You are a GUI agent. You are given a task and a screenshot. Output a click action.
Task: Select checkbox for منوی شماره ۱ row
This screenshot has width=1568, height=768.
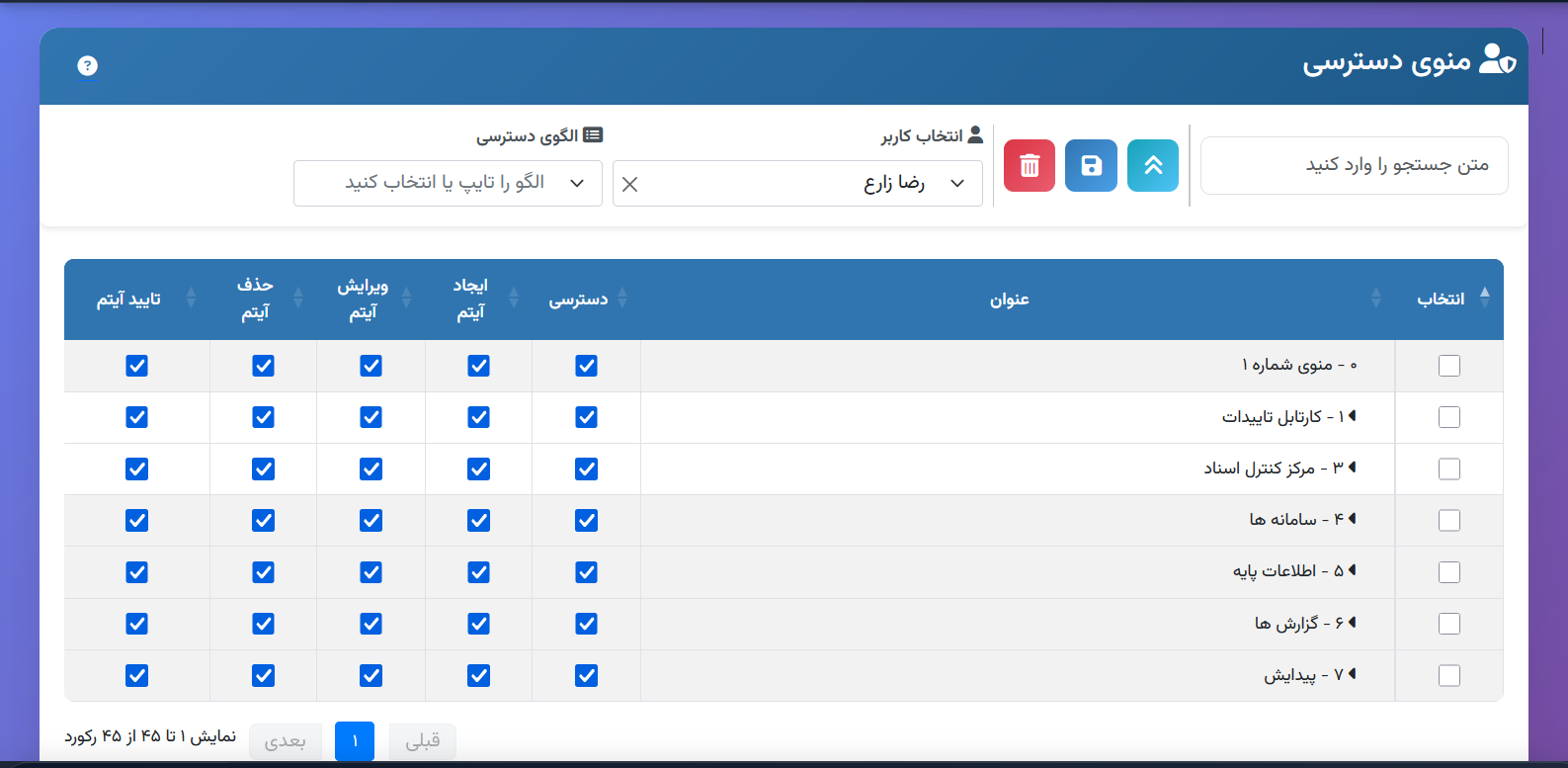(x=1449, y=366)
